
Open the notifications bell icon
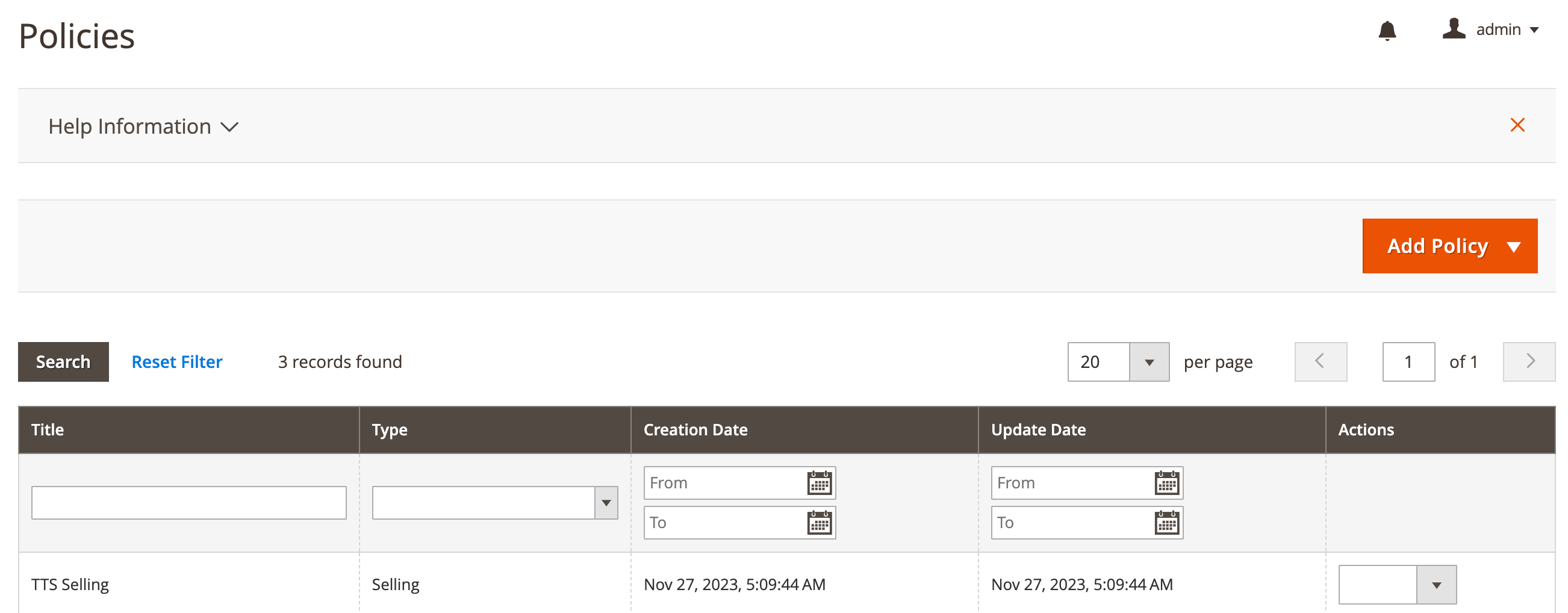[1387, 31]
